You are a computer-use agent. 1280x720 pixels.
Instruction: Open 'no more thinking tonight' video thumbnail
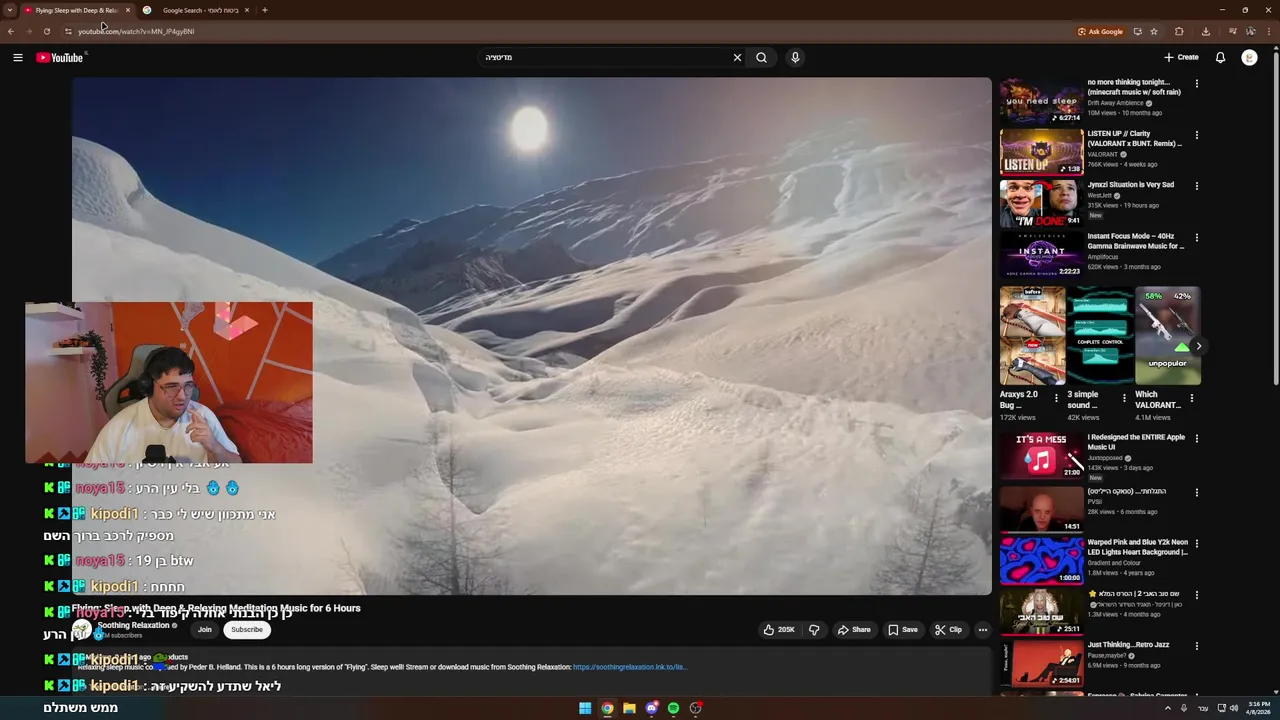[1041, 101]
